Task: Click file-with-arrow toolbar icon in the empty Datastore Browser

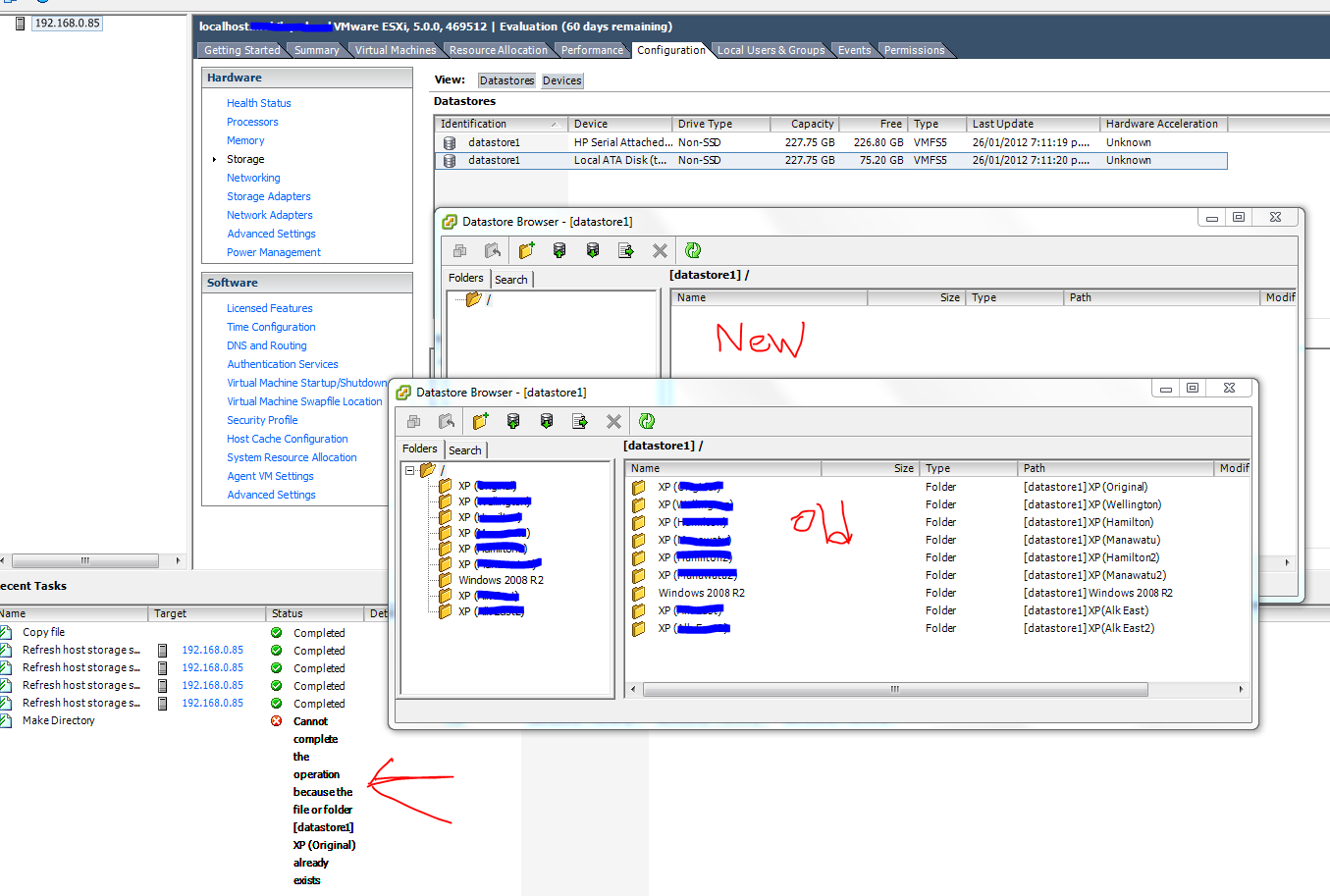Action: tap(626, 250)
